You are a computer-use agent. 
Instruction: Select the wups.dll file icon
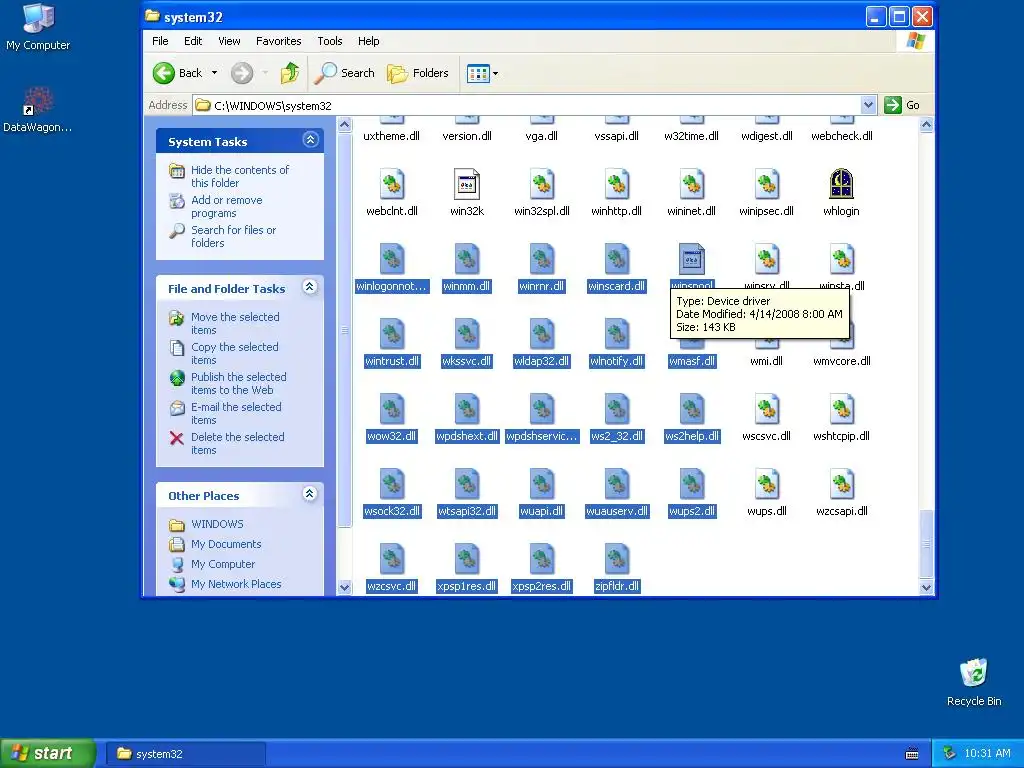tap(767, 485)
